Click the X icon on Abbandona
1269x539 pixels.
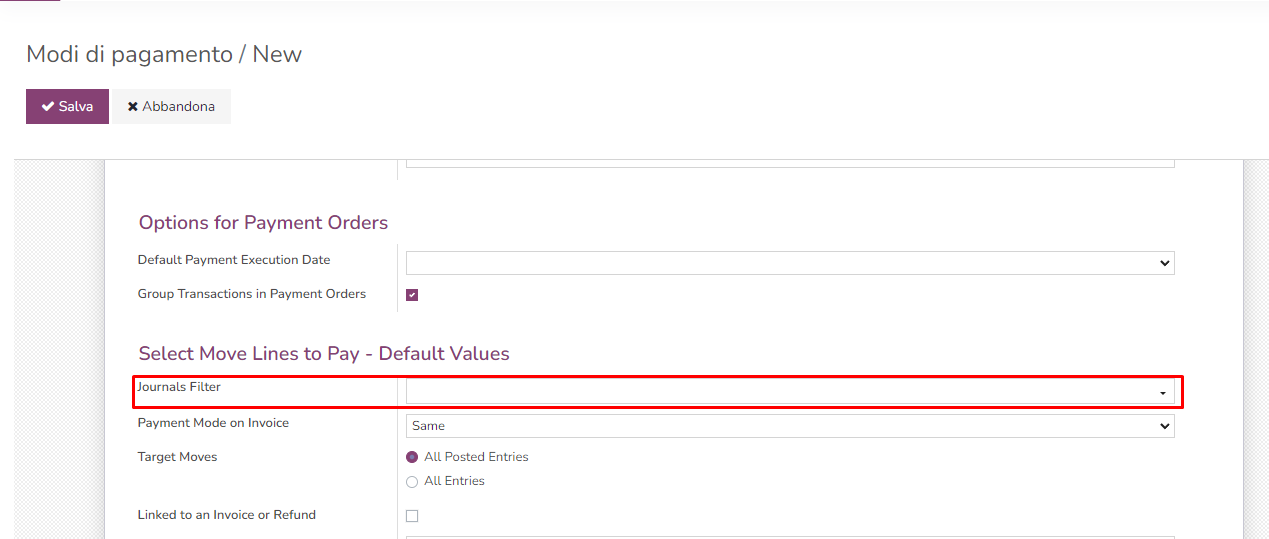point(133,107)
